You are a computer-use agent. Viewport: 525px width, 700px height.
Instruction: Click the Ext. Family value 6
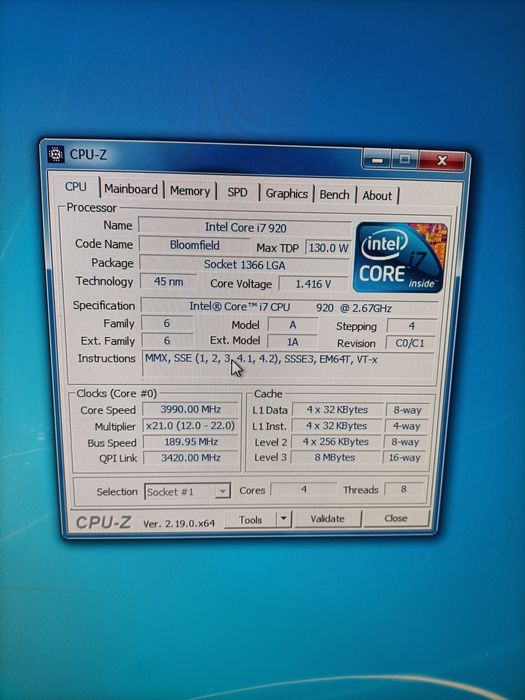click(x=167, y=341)
